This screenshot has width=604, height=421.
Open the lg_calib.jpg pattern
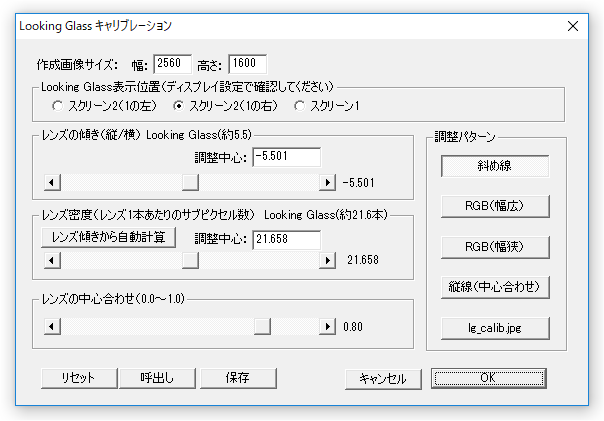(495, 328)
